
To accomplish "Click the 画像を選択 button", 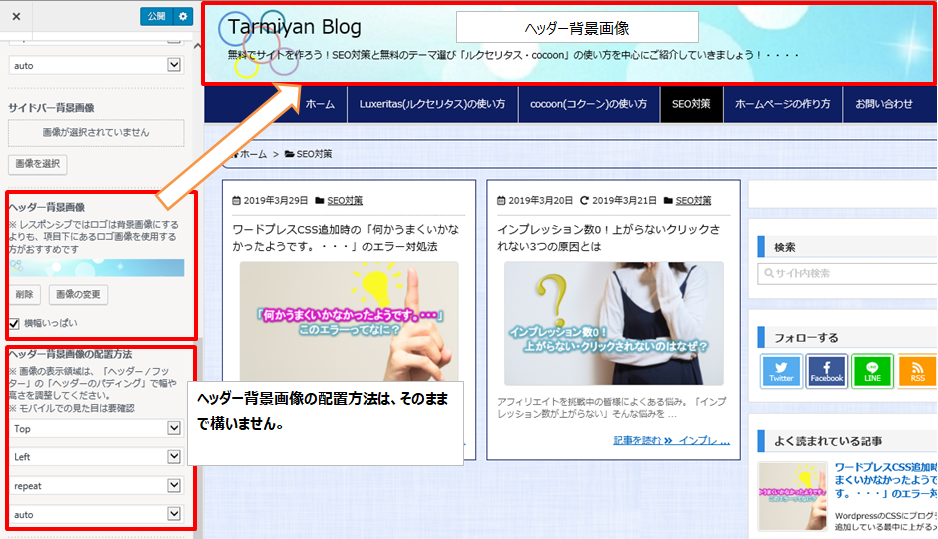I will tap(37, 163).
